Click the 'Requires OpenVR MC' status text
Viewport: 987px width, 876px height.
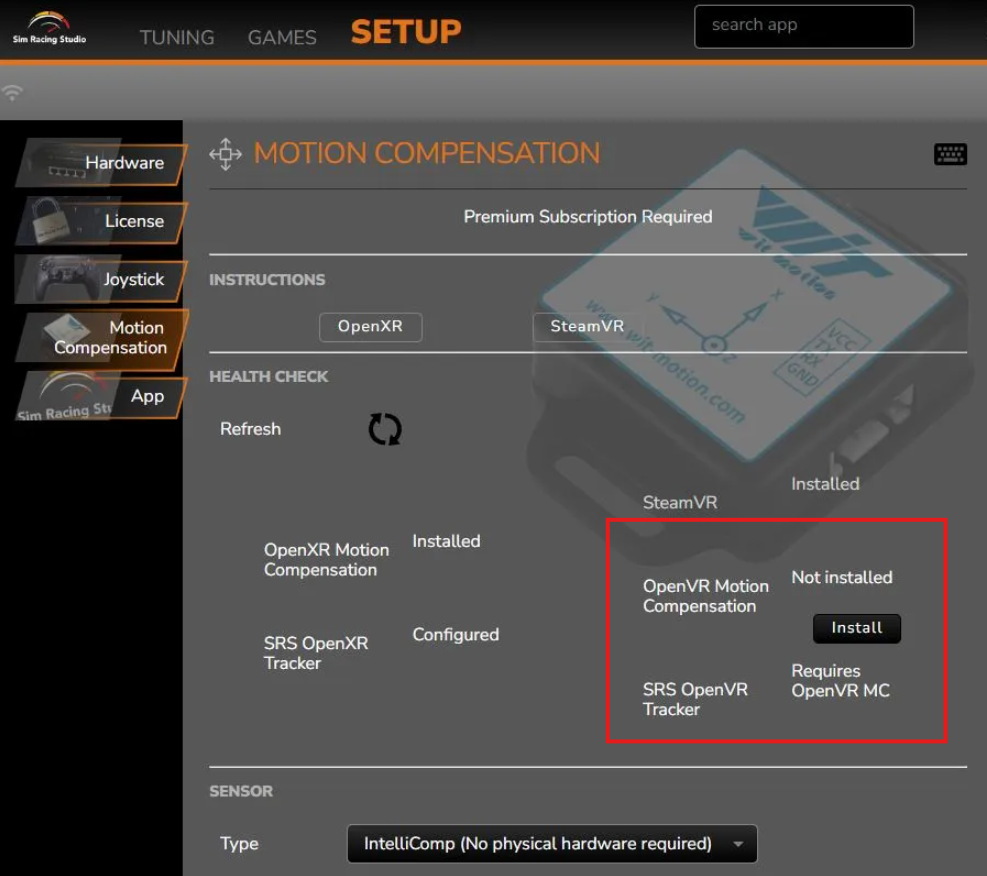click(x=840, y=681)
